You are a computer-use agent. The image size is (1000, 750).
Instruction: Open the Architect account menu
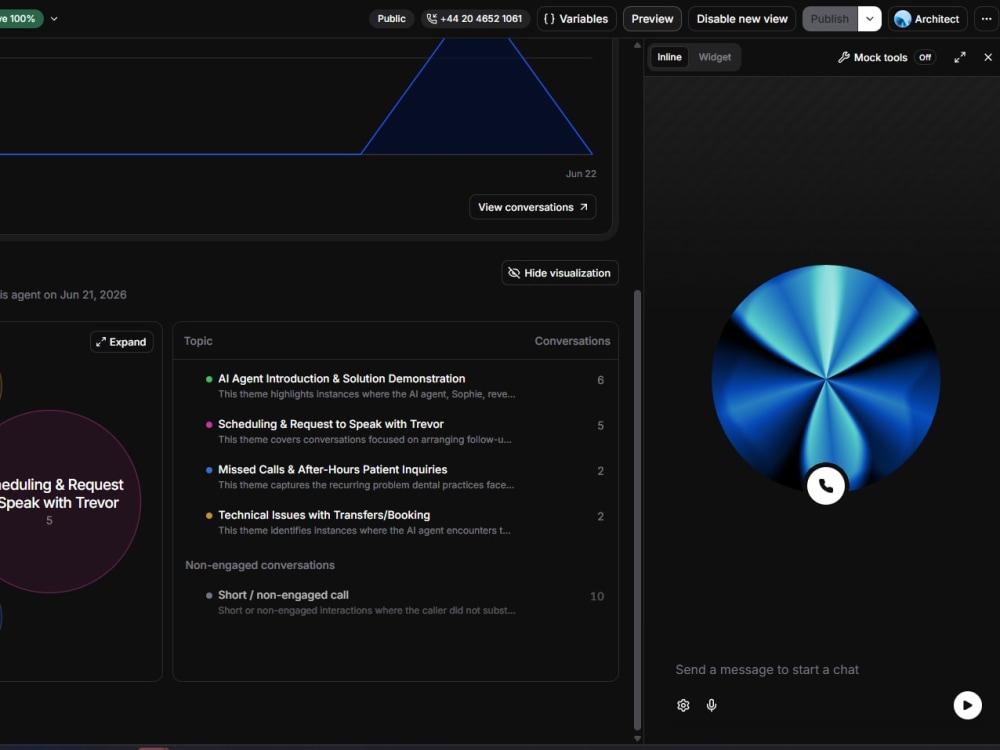(927, 18)
